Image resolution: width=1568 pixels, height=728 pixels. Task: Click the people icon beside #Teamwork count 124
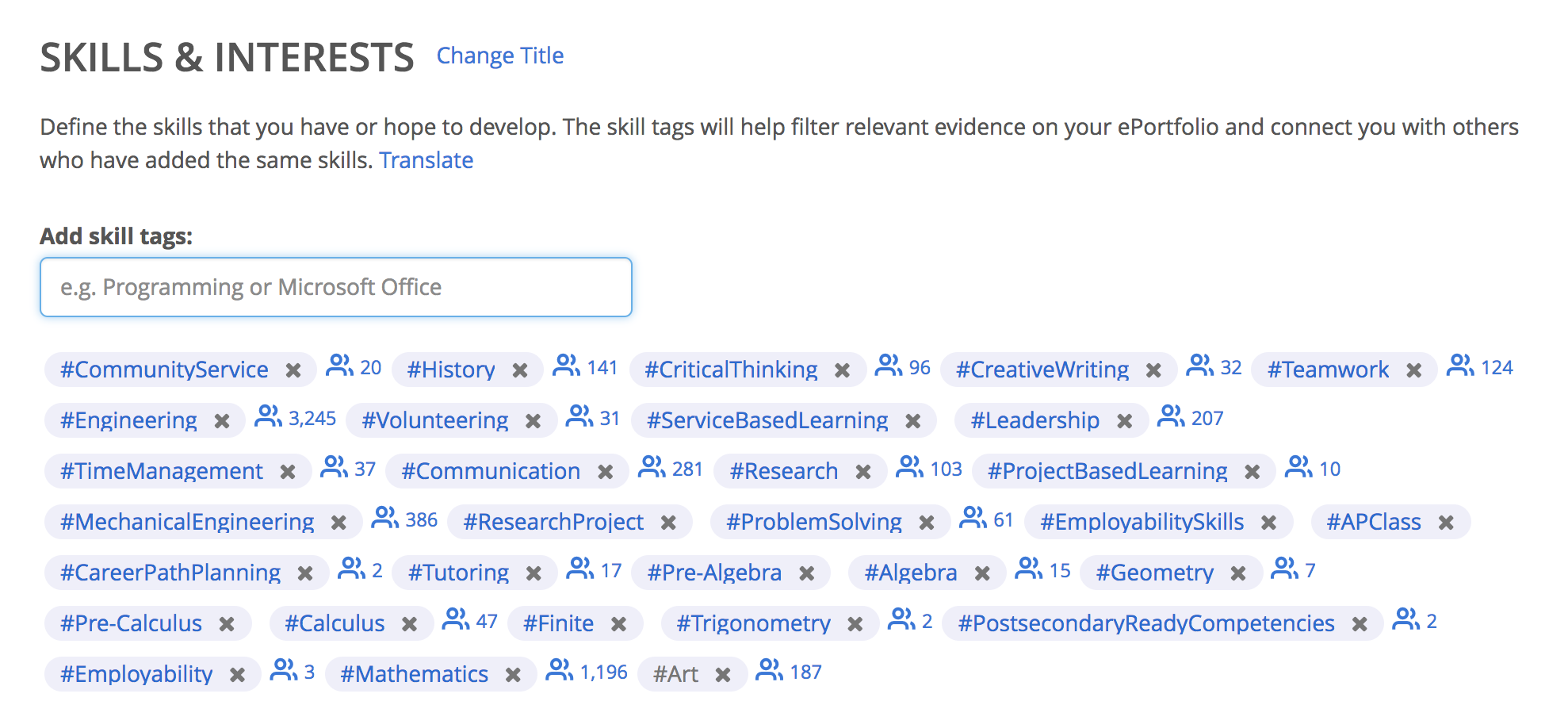pyautogui.click(x=1460, y=366)
